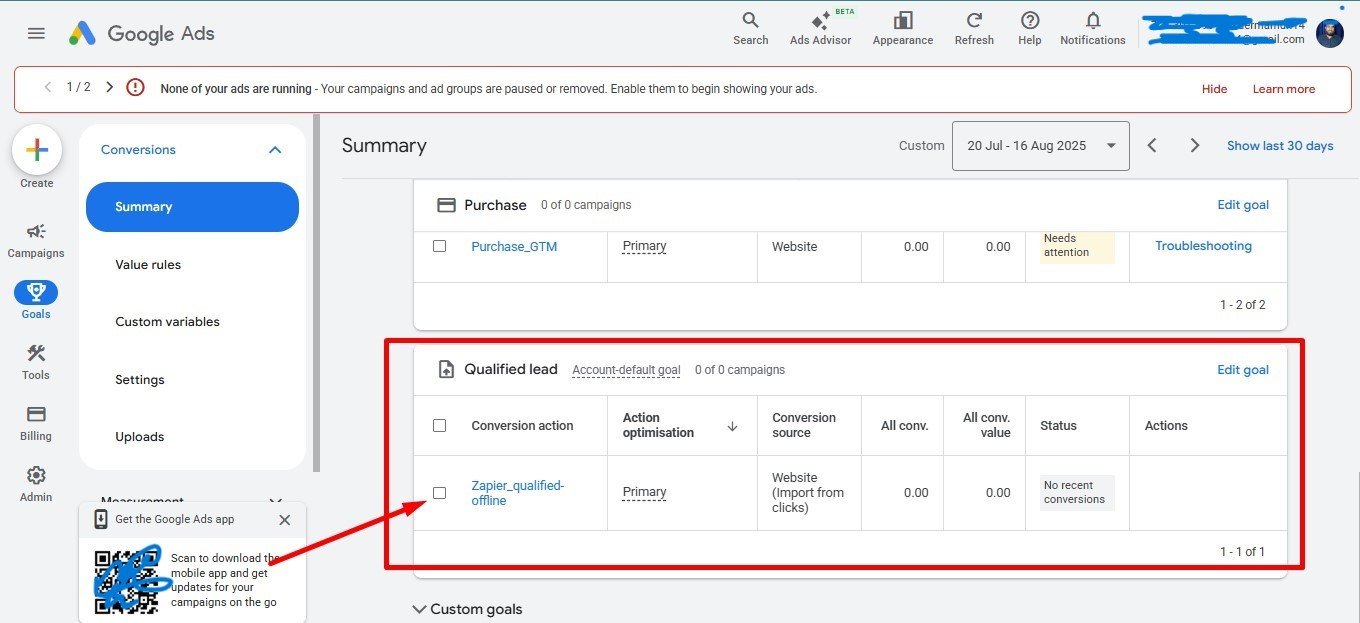Open Primary dropdown for Zapier_qualified-offline
Screen dimensions: 1360x623
tap(644, 492)
